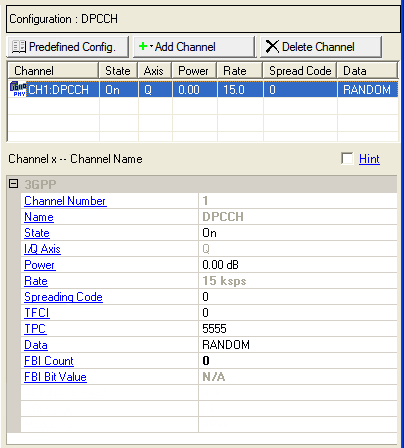Click the On state cell in the CH1:DPCCH row
Image resolution: width=404 pixels, height=448 pixels.
click(x=119, y=90)
